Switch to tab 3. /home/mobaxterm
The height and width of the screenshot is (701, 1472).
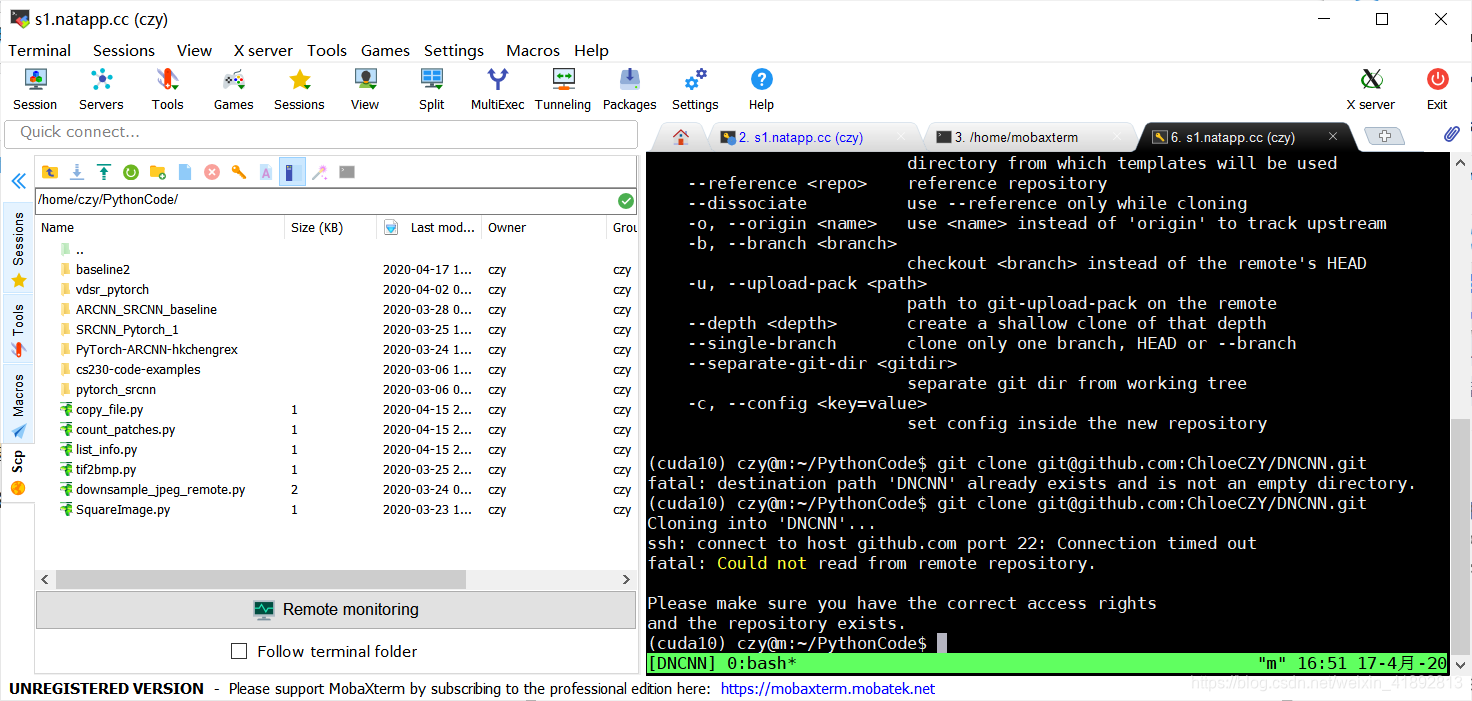pyautogui.click(x=1030, y=137)
